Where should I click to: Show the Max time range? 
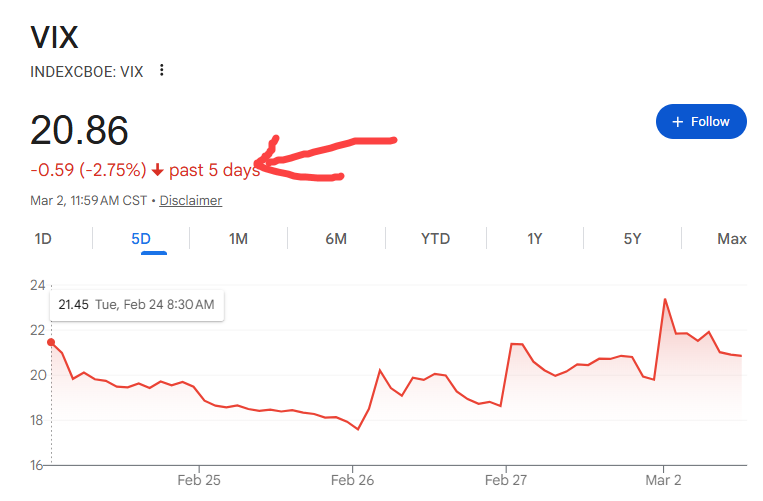coord(732,239)
